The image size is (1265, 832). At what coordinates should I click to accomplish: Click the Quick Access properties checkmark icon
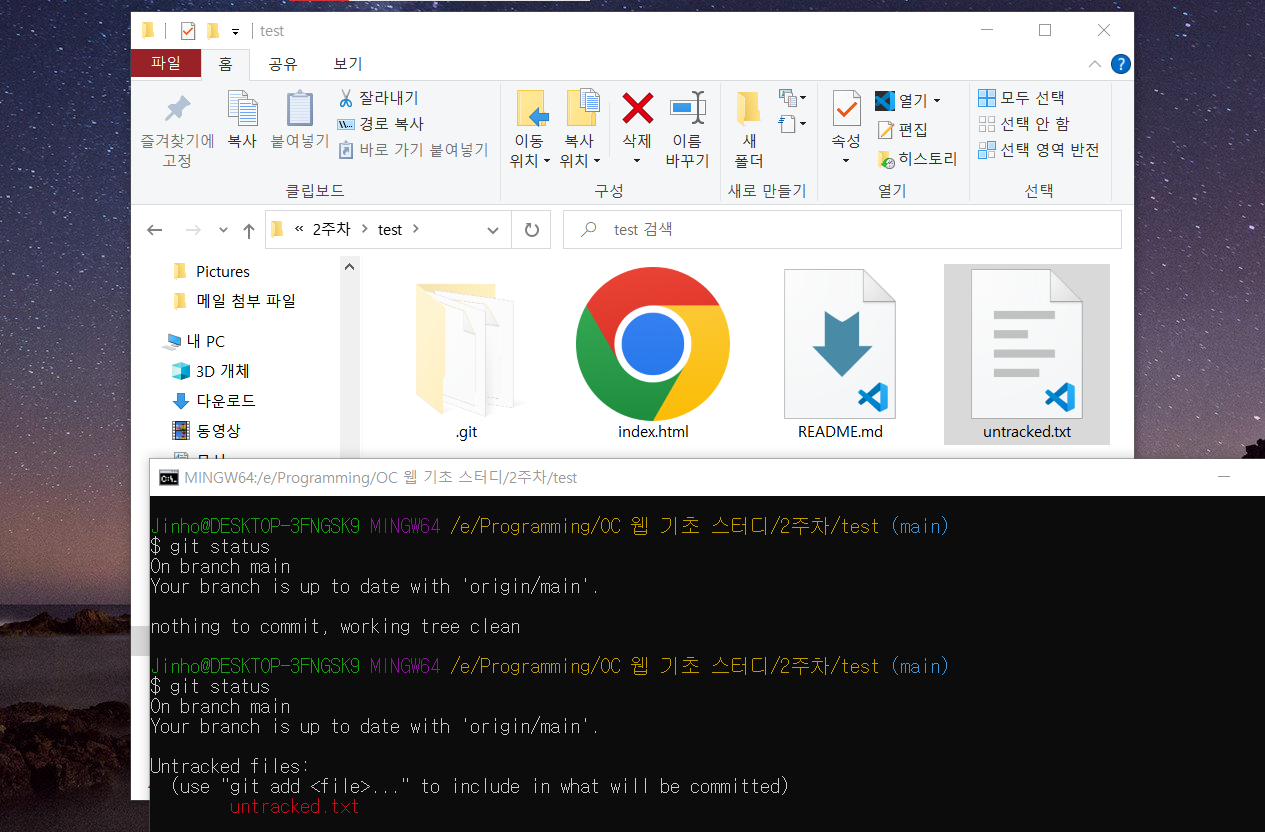tap(188, 31)
